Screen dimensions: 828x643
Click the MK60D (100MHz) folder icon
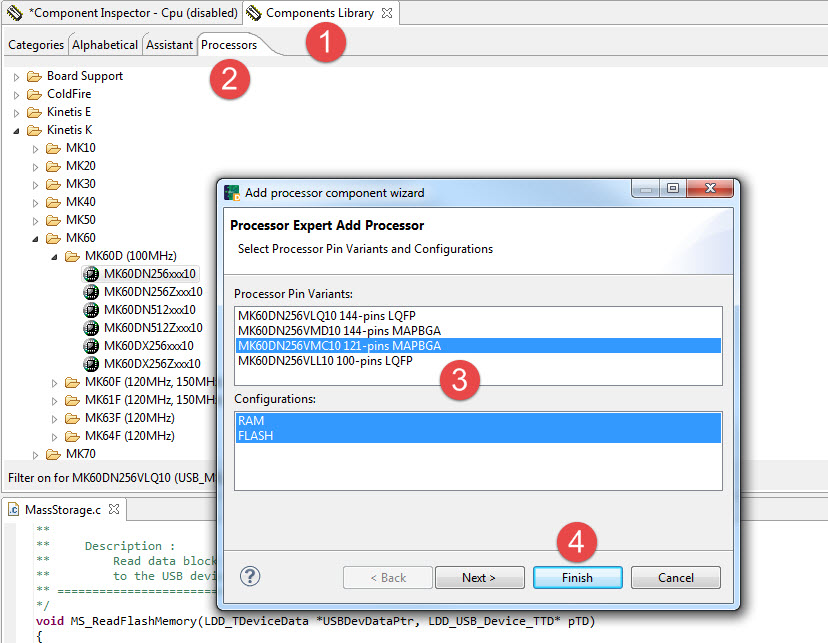tap(72, 256)
